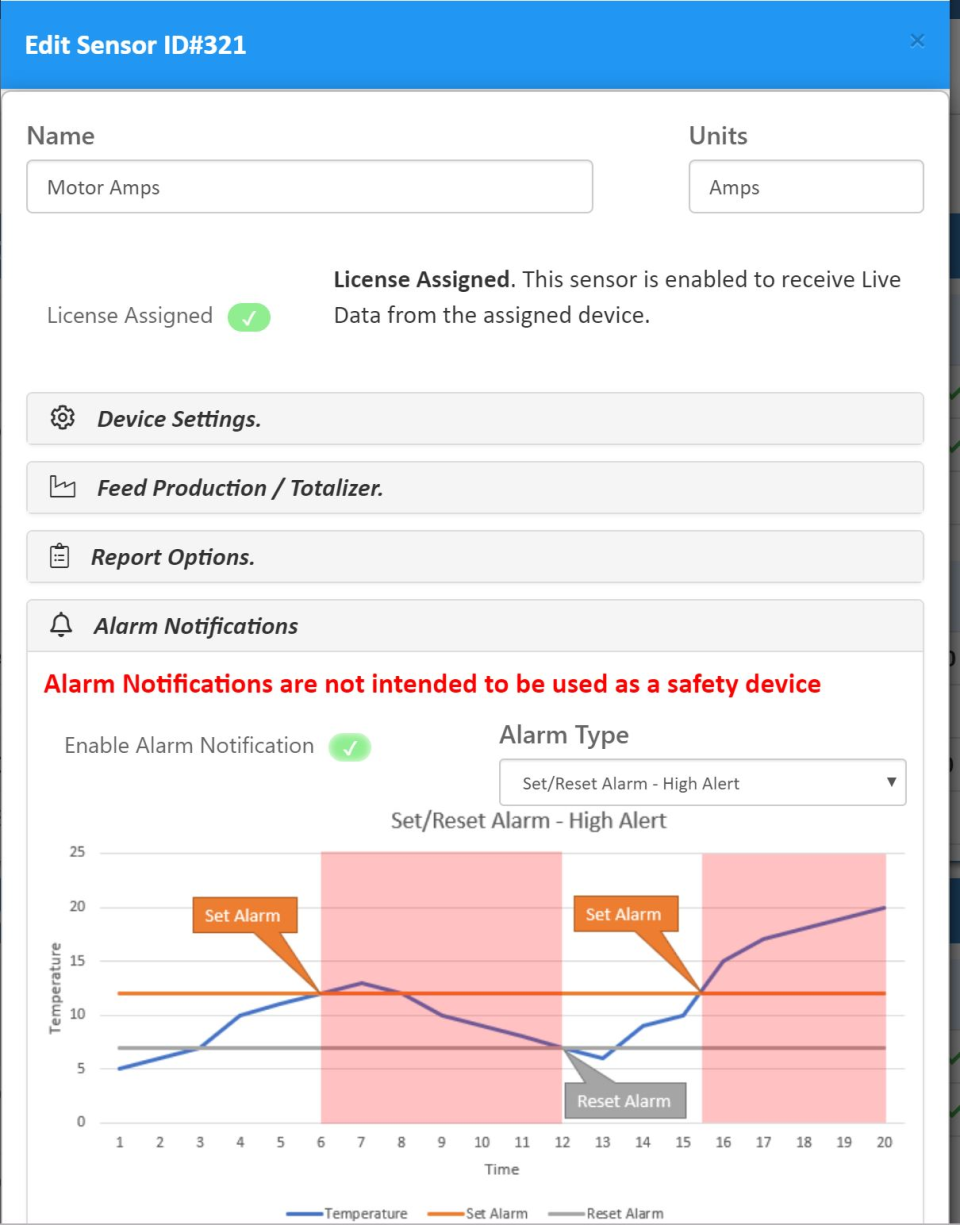Click the factory icon beside Feed Production / Totalizer

pos(62,487)
